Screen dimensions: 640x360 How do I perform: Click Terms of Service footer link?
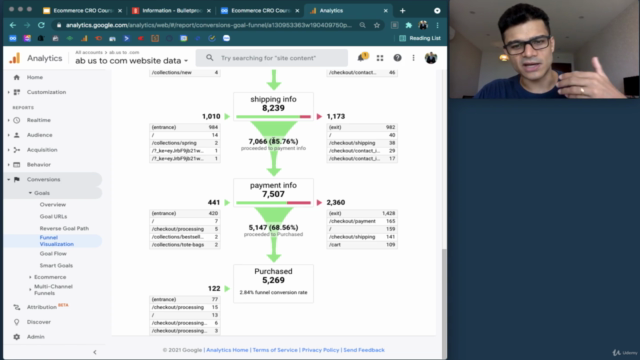tap(275, 350)
